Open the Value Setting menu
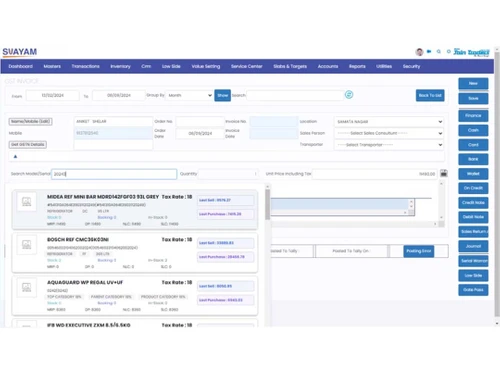Image resolution: width=500 pixels, height=375 pixels. 206,66
